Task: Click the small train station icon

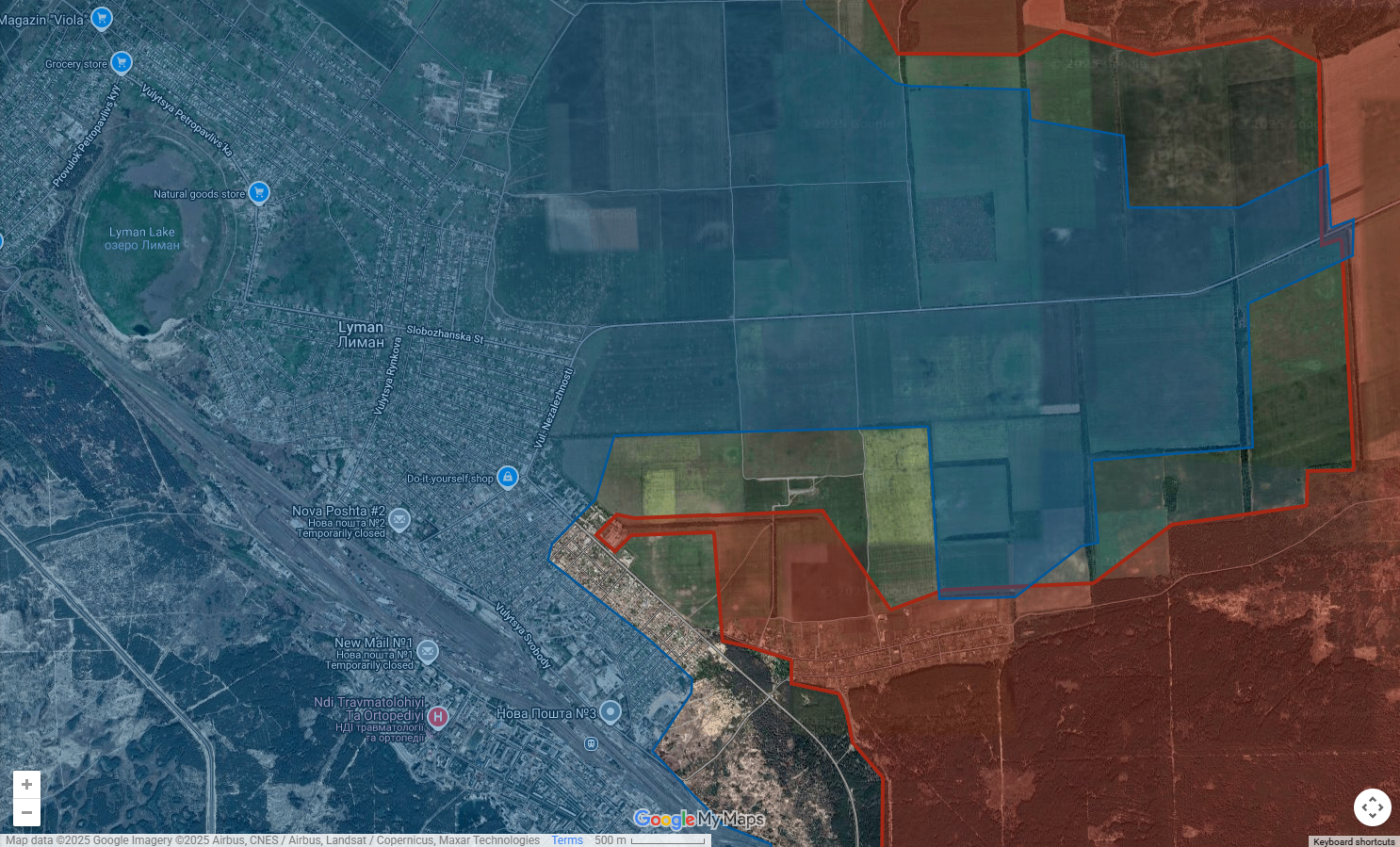Action: (x=591, y=743)
